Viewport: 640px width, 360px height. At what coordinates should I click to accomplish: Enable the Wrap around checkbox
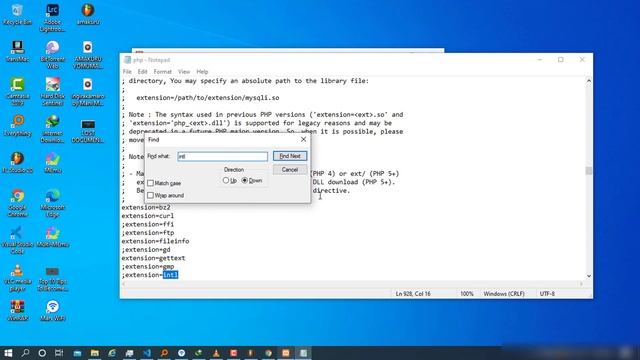point(150,195)
